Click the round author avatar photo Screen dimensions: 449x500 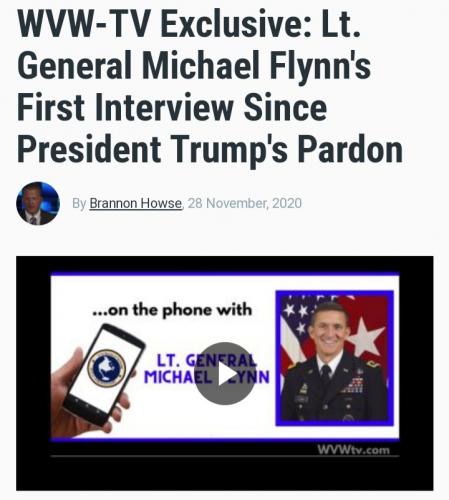(x=38, y=203)
